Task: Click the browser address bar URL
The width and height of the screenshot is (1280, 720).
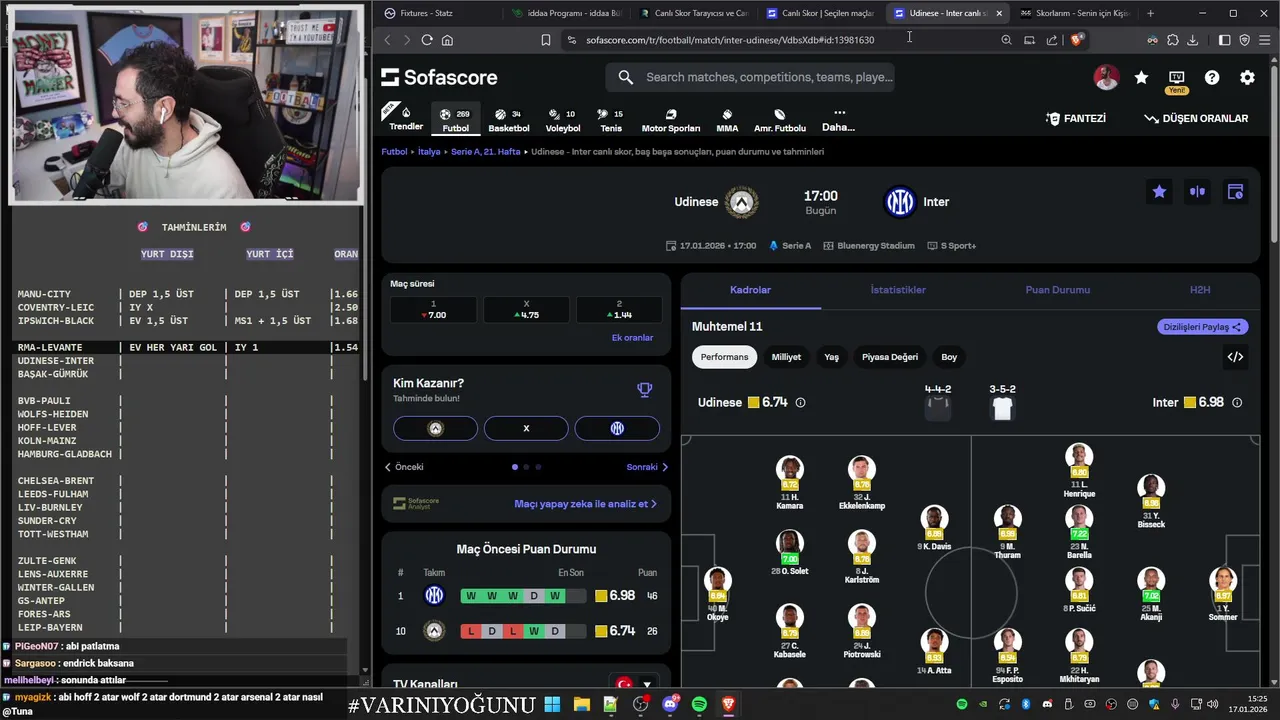Action: click(x=730, y=40)
